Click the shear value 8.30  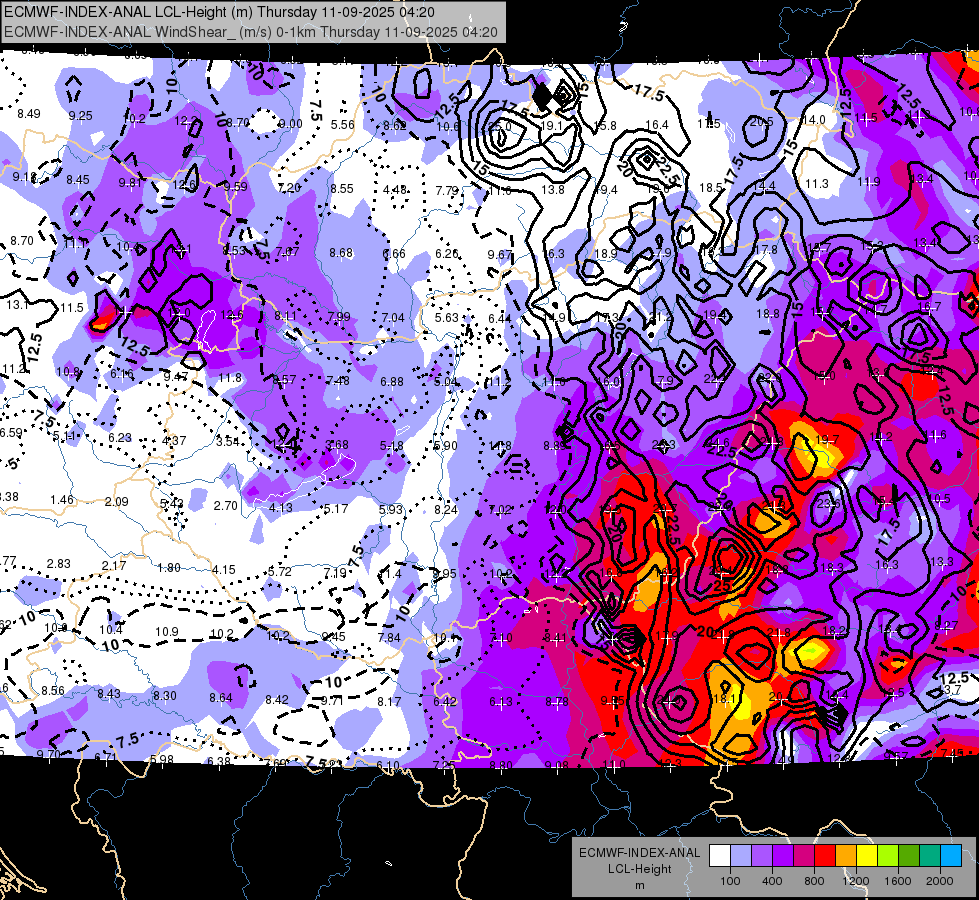click(x=164, y=695)
